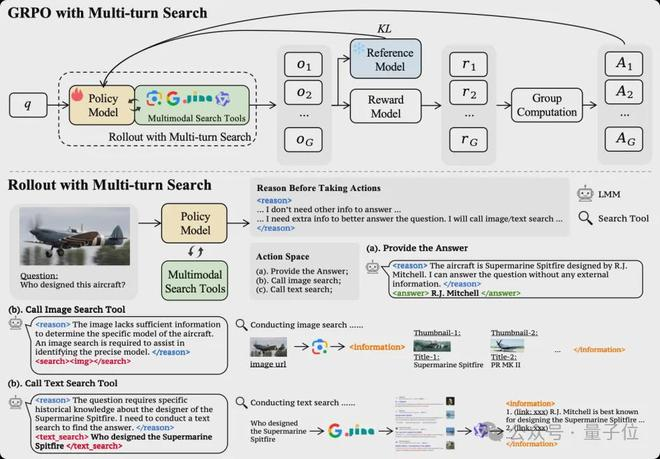Screen dimensions: 660x459
Task: Click the orange '<information>' tag in the image search flow
Action: (x=377, y=347)
